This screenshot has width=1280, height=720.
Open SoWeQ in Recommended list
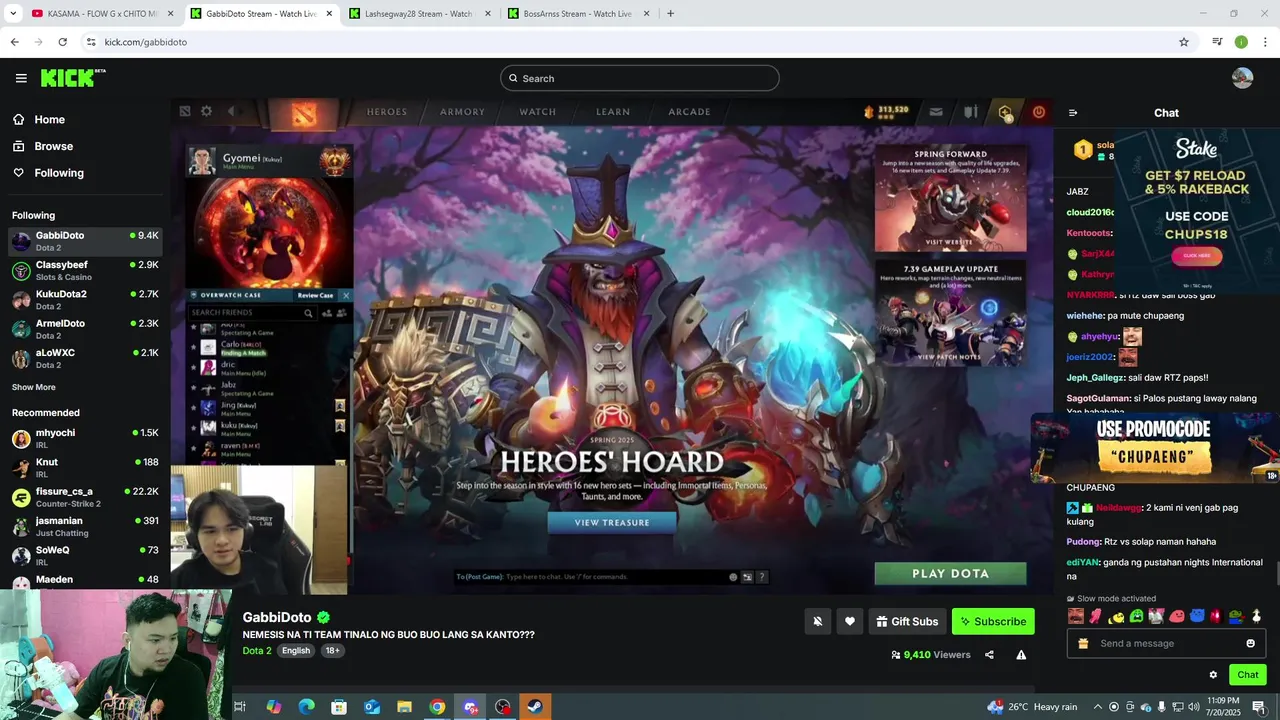pos(85,555)
